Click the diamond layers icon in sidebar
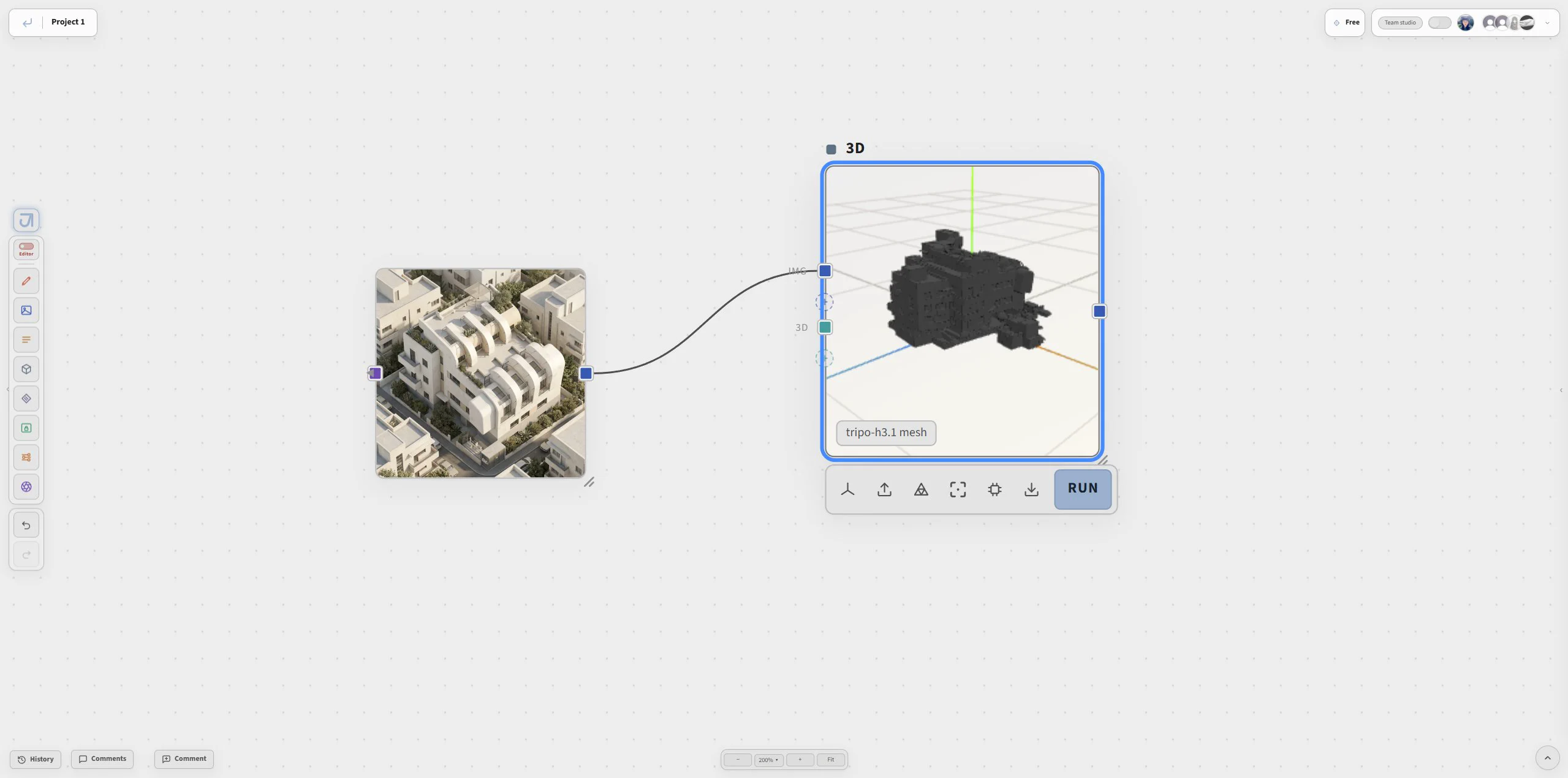 point(26,399)
